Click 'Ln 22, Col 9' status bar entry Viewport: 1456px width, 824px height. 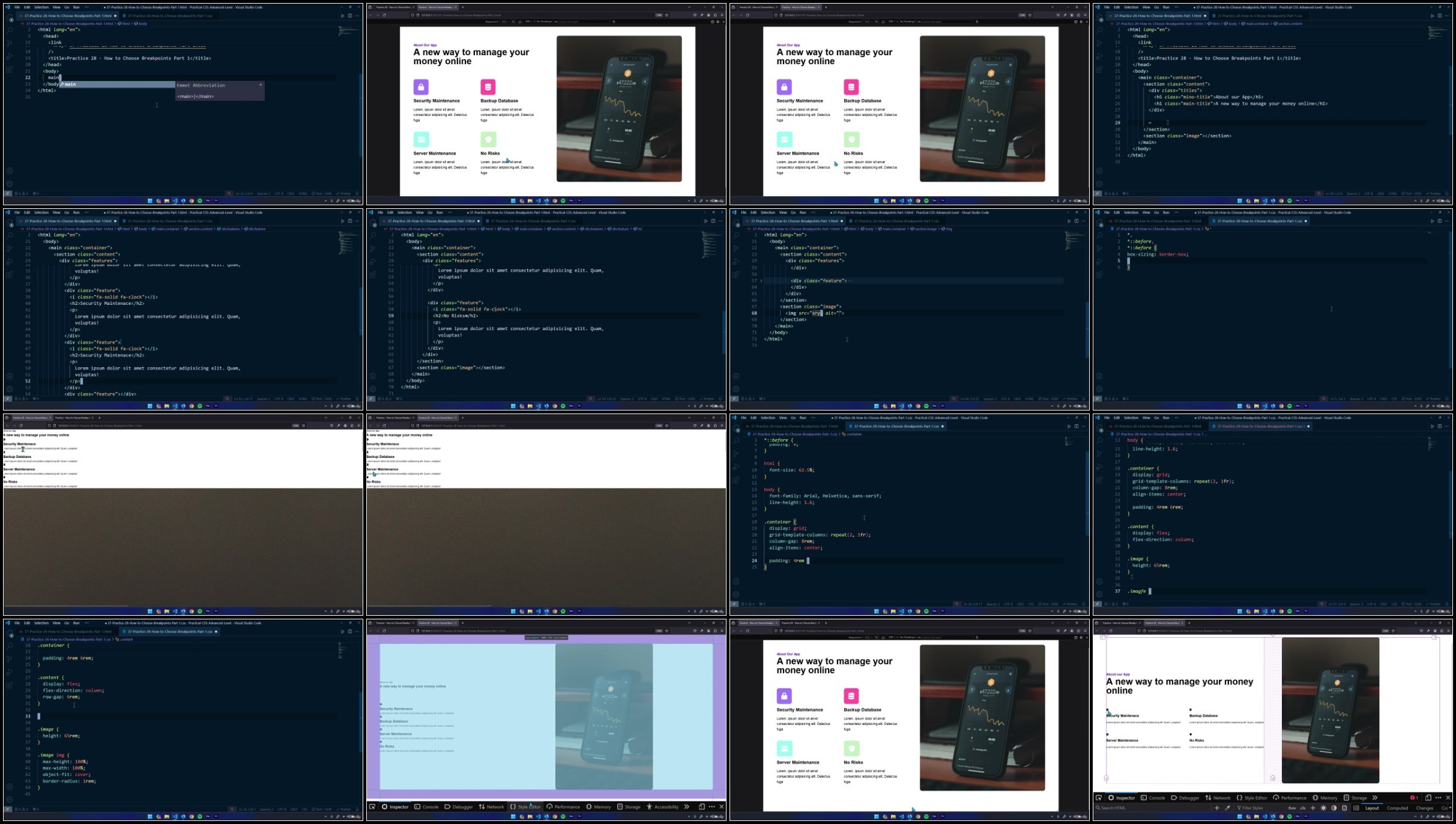click(244, 194)
